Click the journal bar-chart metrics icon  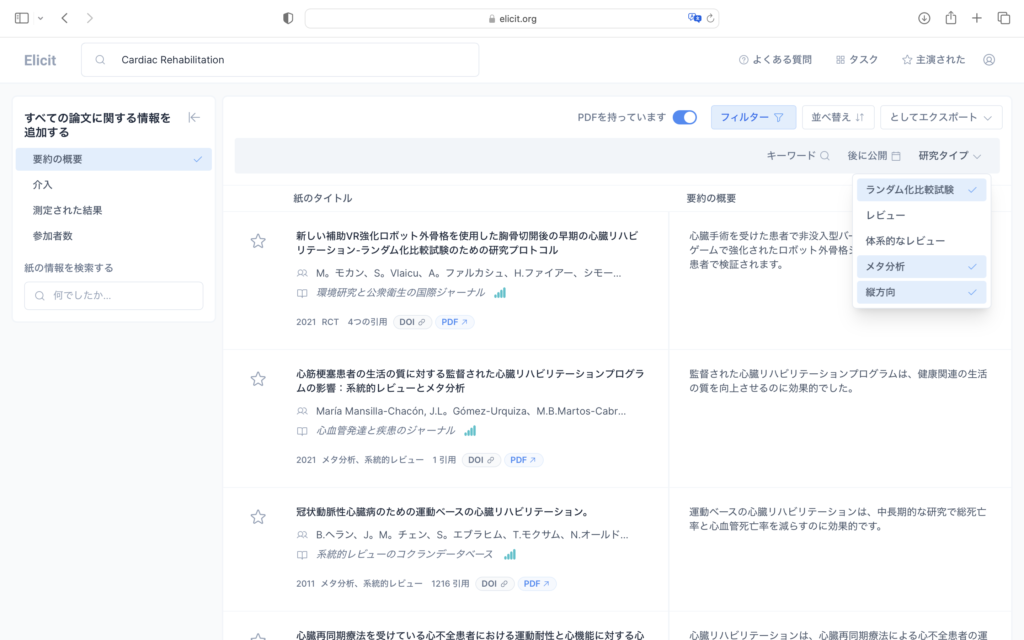(498, 294)
